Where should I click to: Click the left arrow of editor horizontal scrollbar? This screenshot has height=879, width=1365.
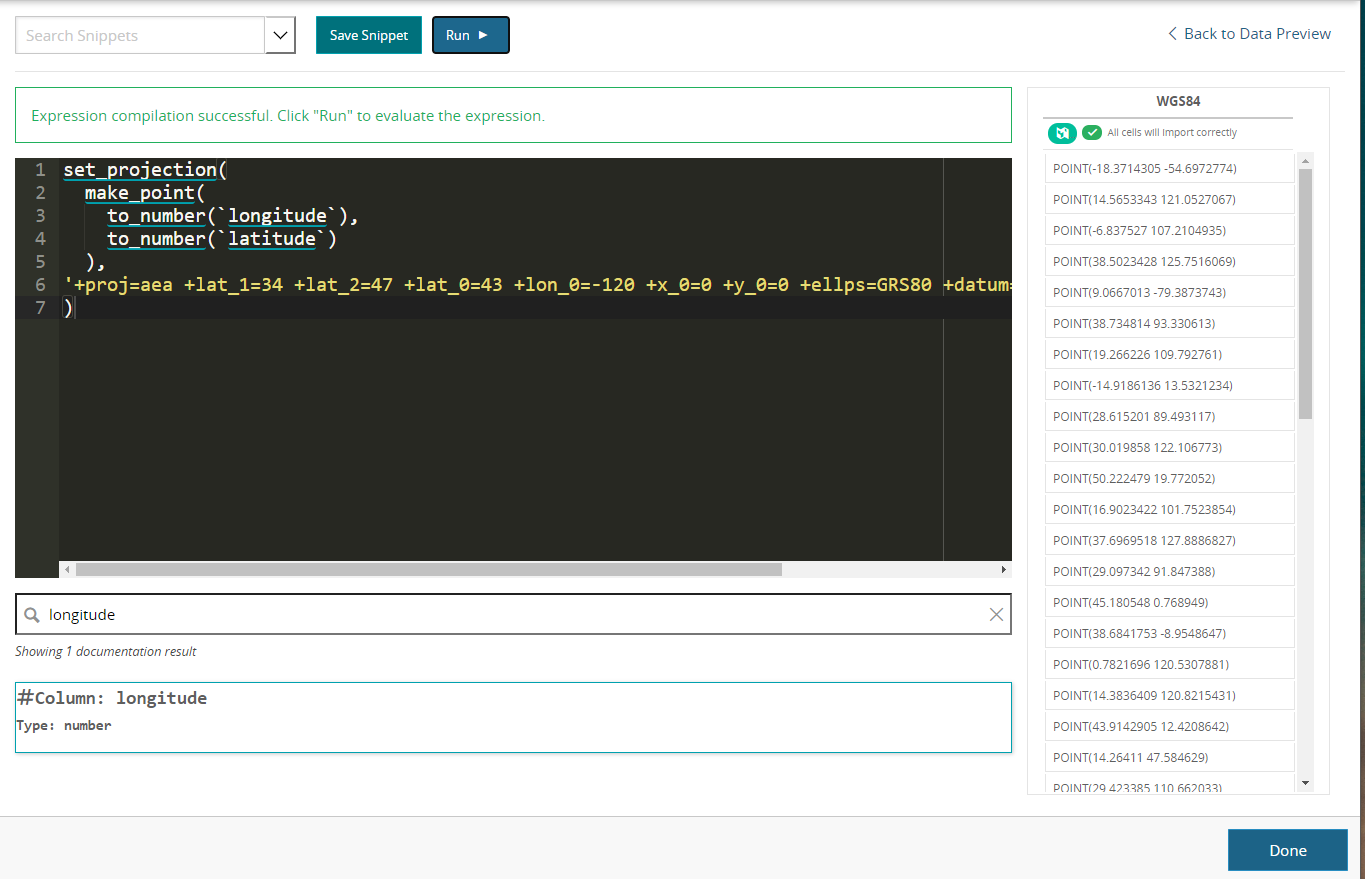[67, 569]
